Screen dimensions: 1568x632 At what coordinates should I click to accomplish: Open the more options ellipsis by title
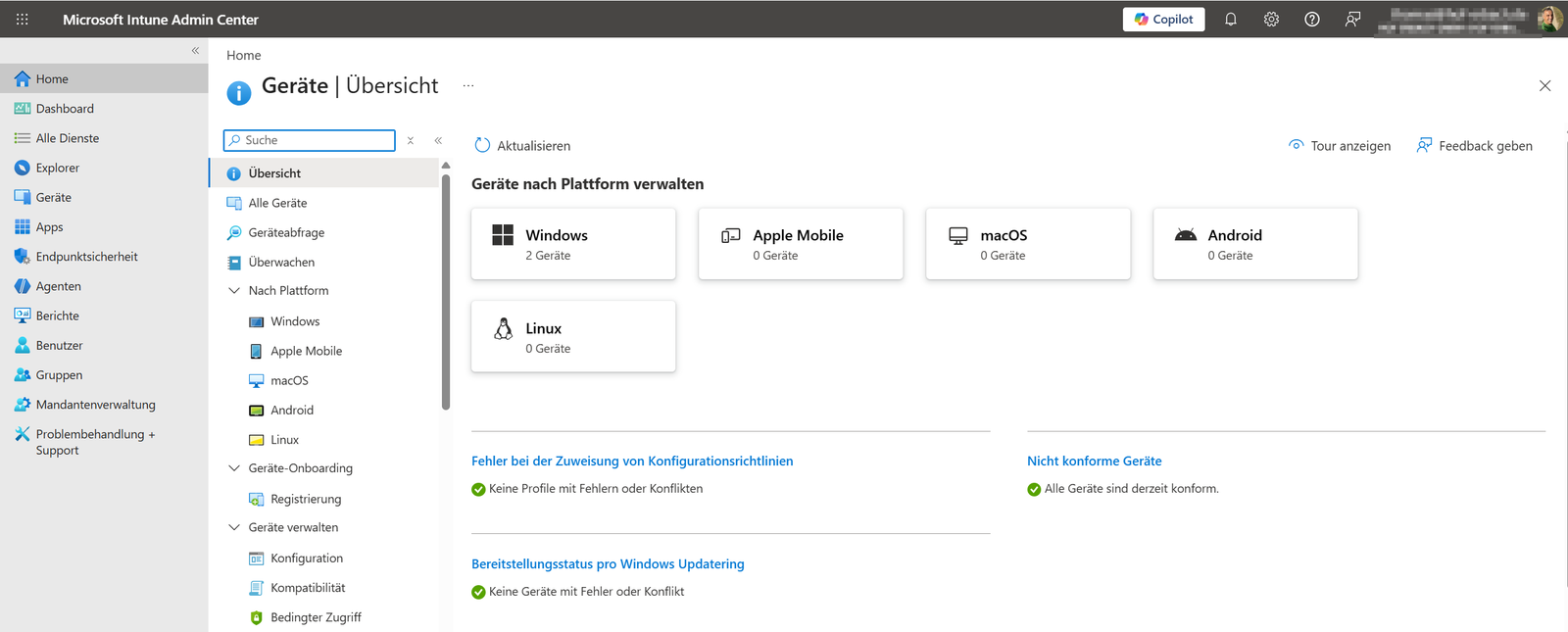pos(468,85)
